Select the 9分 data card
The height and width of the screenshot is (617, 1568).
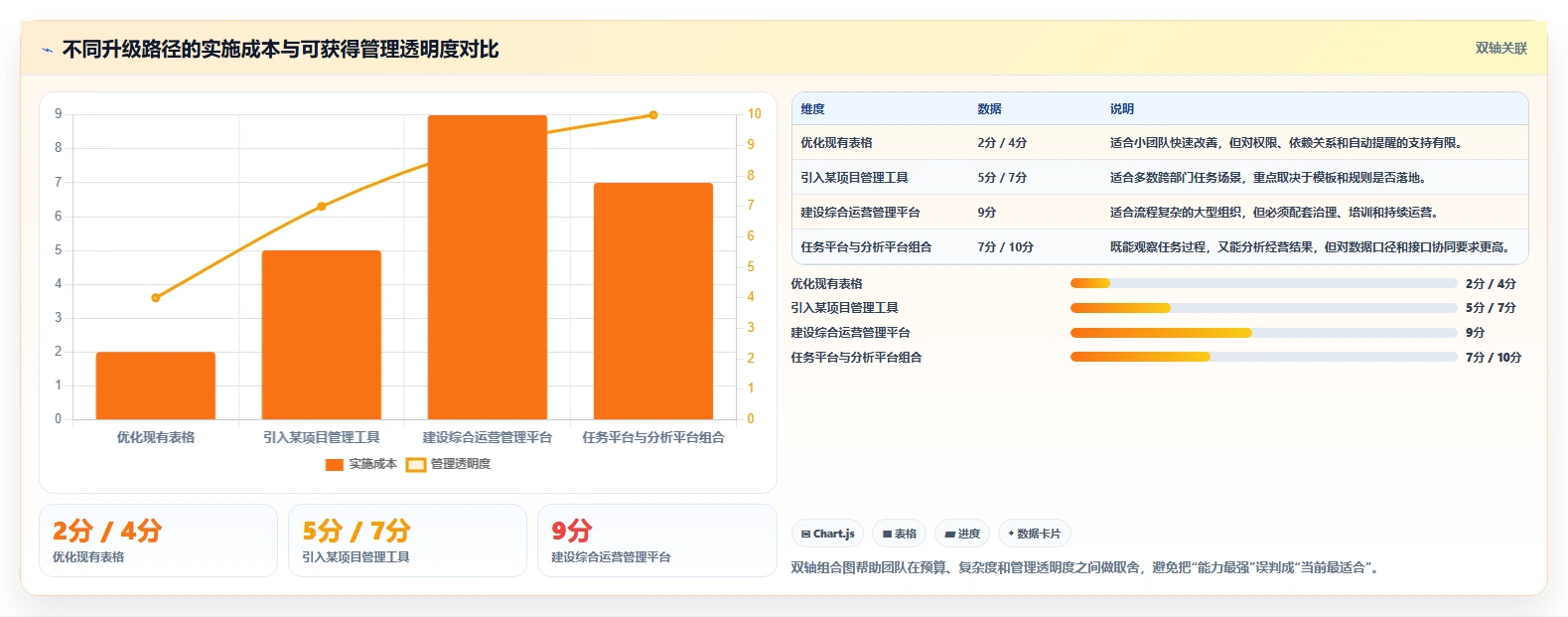click(x=656, y=540)
